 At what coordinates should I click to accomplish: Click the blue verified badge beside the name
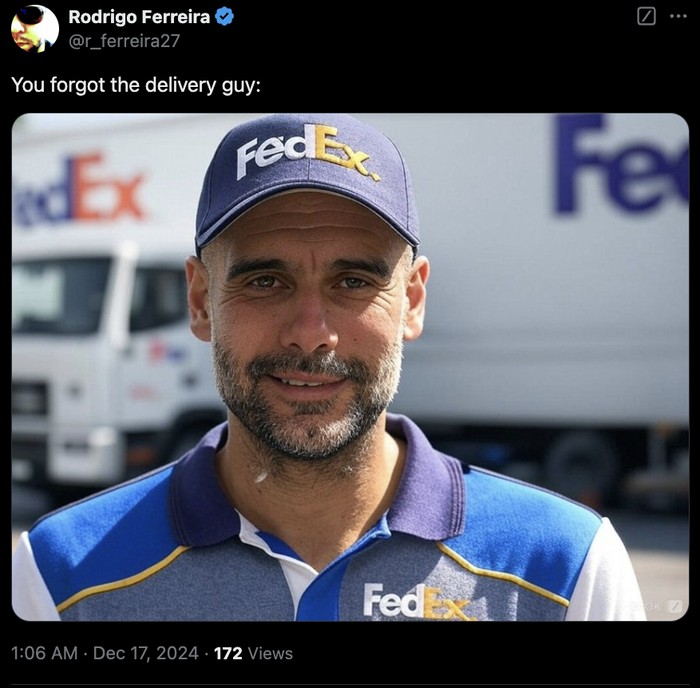[x=224, y=17]
